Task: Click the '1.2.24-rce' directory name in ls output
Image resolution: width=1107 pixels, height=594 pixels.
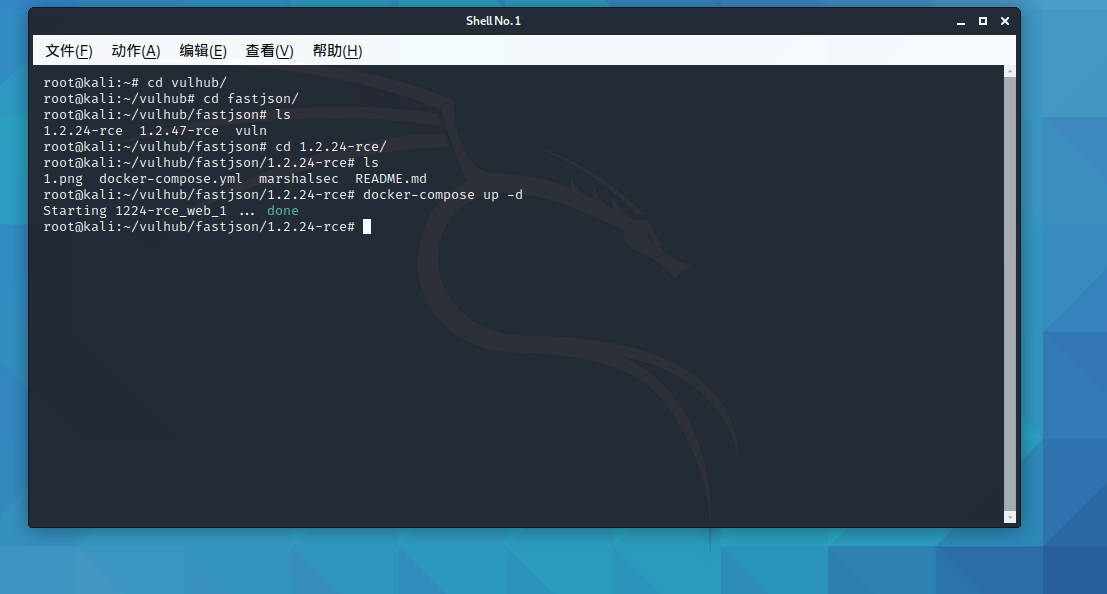Action: pos(83,131)
